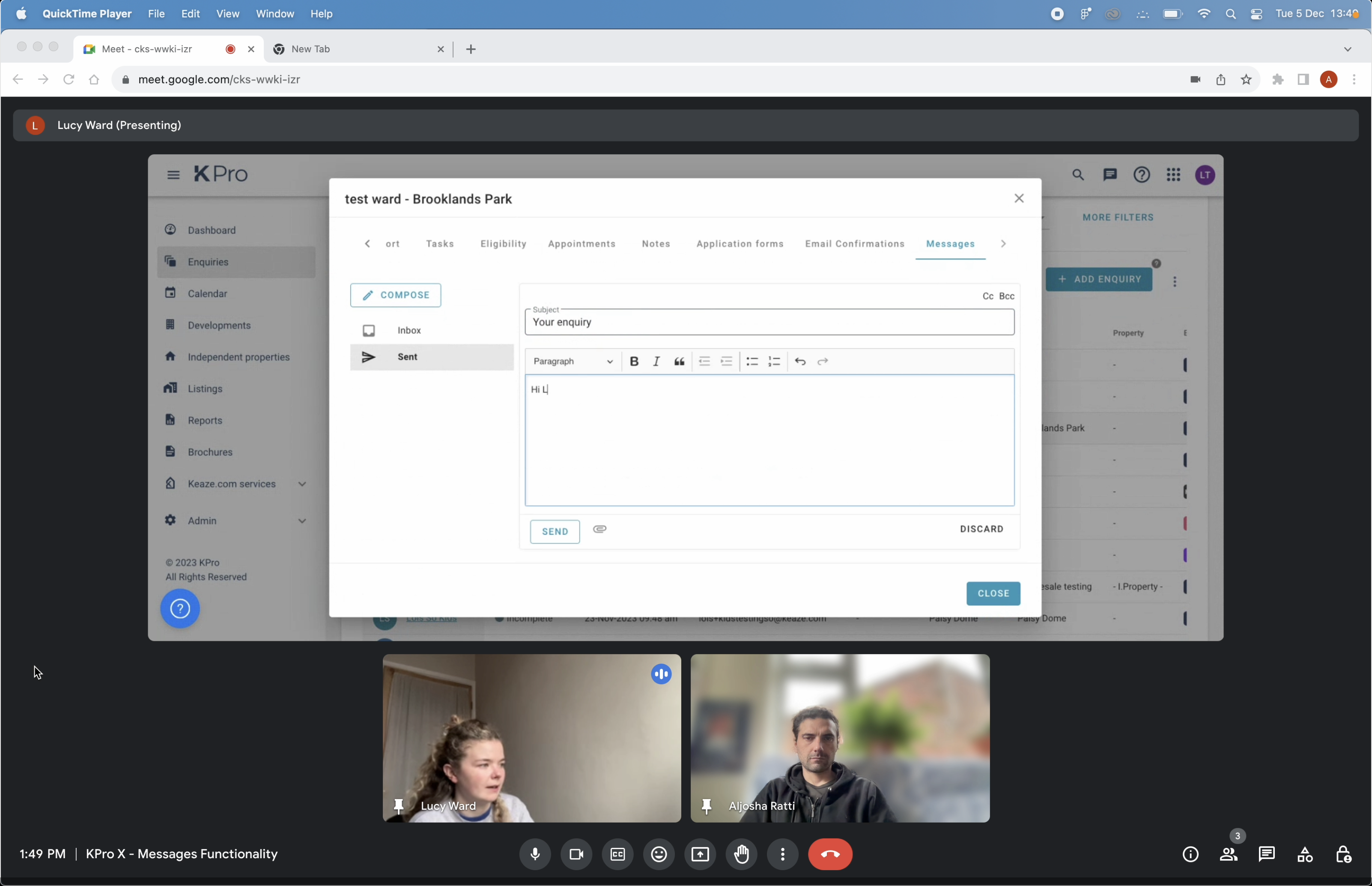Insert a block quote via the toolbar

click(x=679, y=361)
